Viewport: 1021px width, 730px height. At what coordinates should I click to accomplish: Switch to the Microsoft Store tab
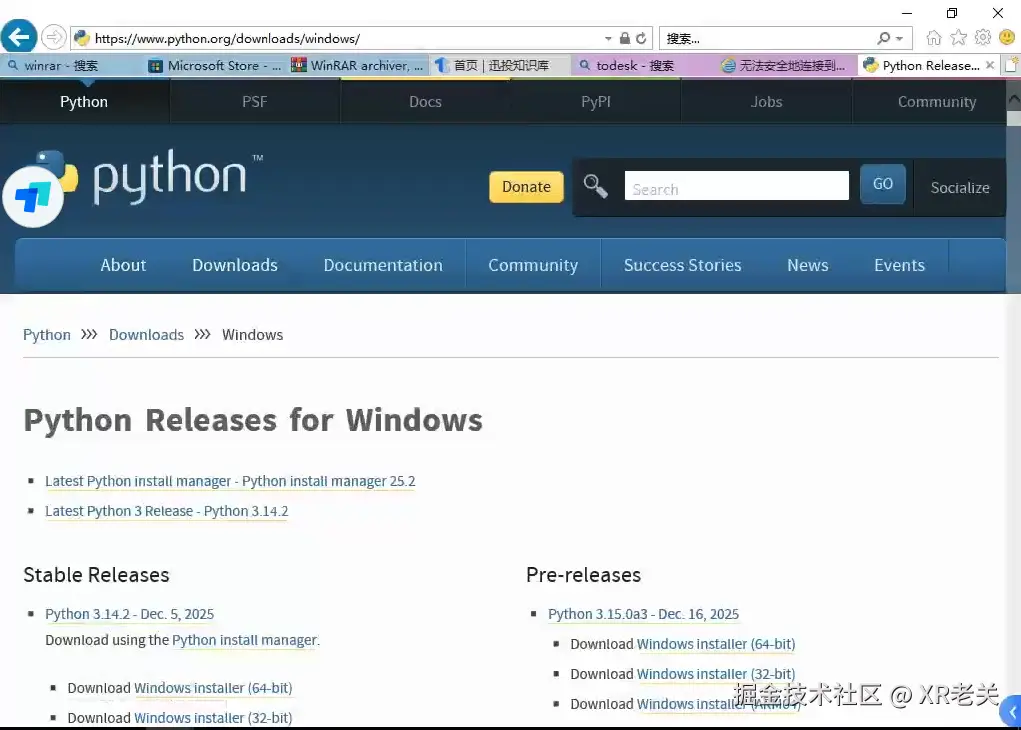click(x=215, y=65)
